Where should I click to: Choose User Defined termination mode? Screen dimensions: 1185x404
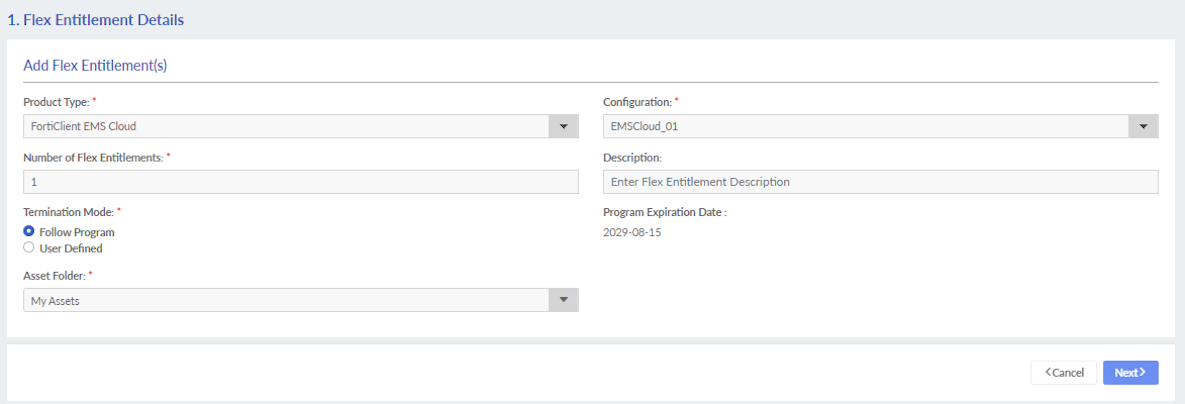[x=29, y=248]
